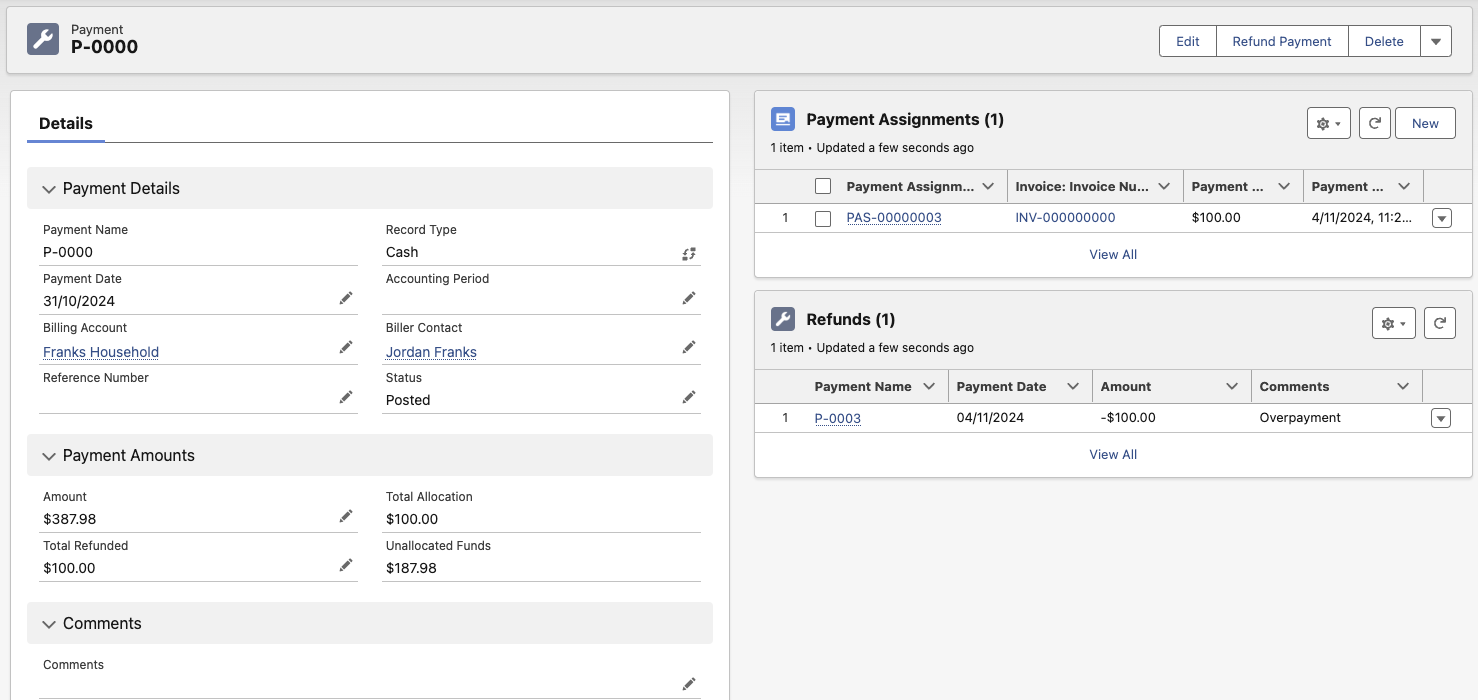Change record type using the swap icon
The width and height of the screenshot is (1478, 700).
click(689, 254)
